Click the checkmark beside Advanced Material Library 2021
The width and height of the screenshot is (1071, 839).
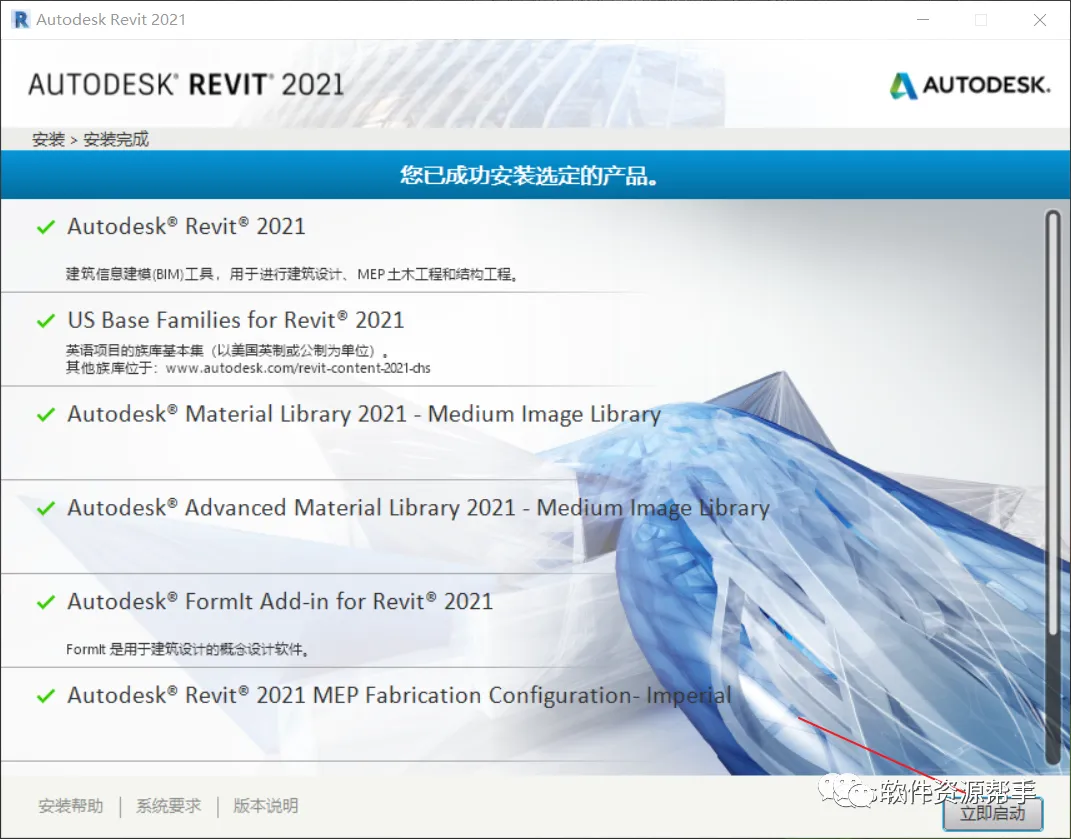(46, 508)
